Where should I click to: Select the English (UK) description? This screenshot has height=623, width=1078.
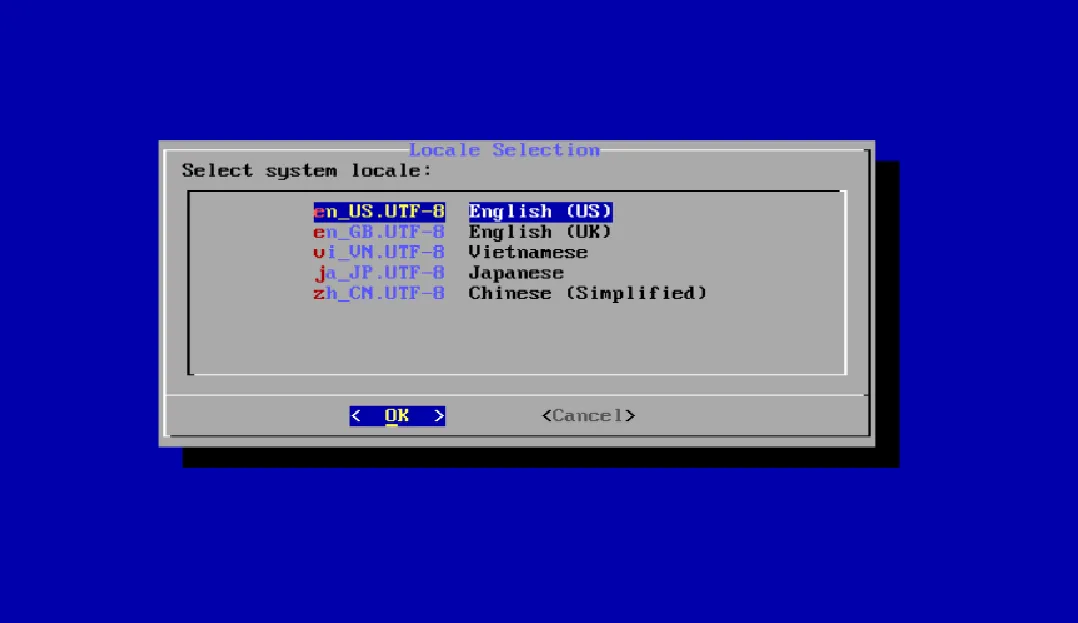click(x=540, y=232)
